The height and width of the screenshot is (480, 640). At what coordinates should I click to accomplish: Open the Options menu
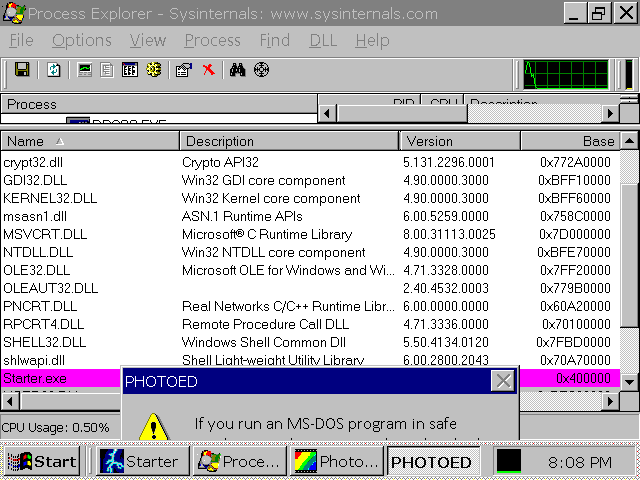(x=82, y=40)
